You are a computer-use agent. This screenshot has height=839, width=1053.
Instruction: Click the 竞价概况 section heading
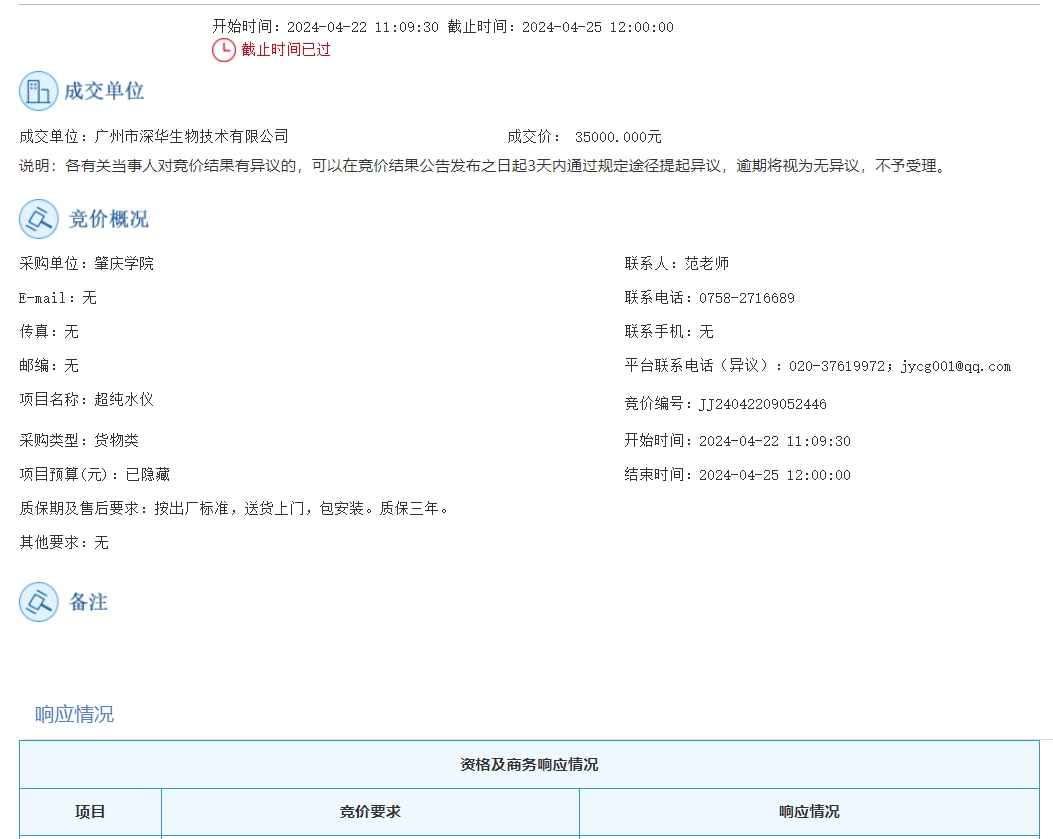point(108,219)
